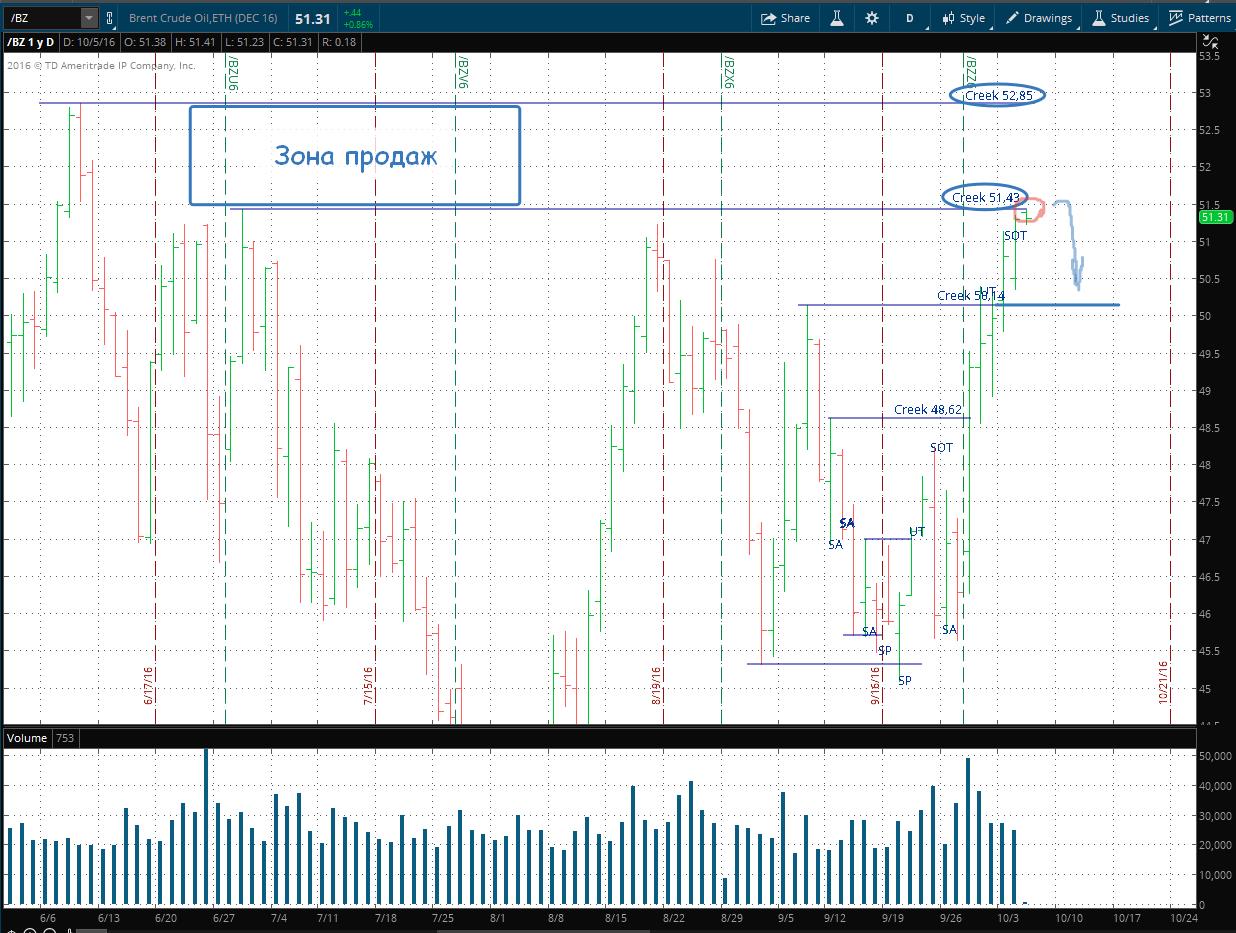The height and width of the screenshot is (933, 1236).
Task: Click the 50,000 level on the volume axis
Action: [1215, 757]
